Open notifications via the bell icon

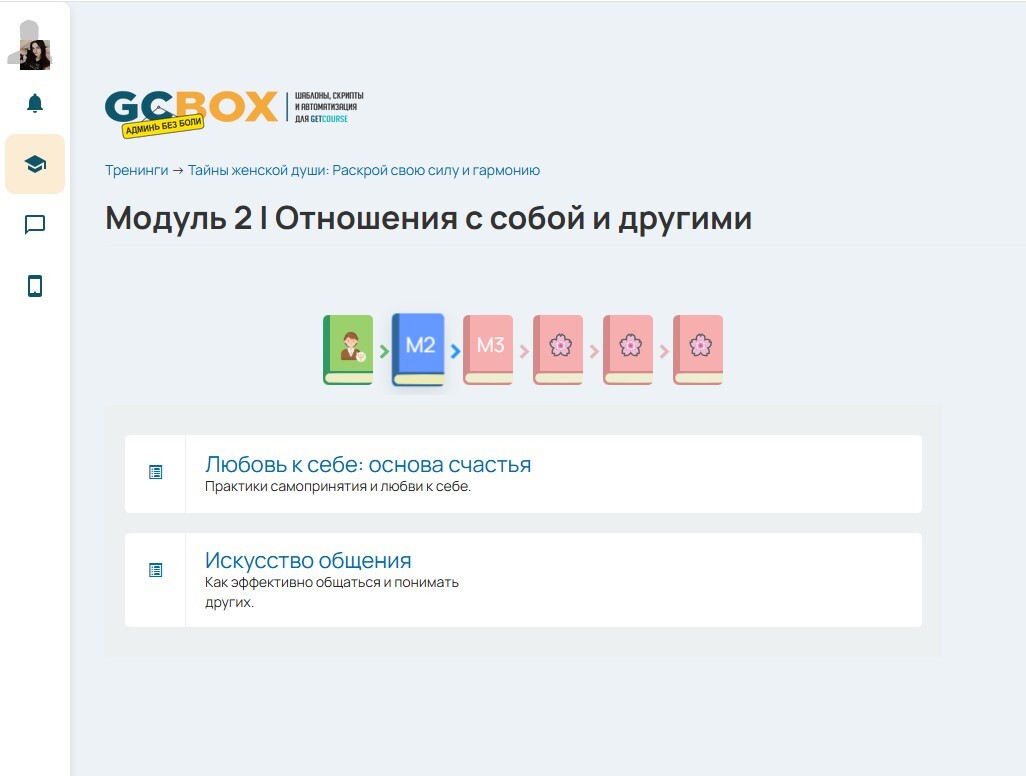(x=35, y=103)
